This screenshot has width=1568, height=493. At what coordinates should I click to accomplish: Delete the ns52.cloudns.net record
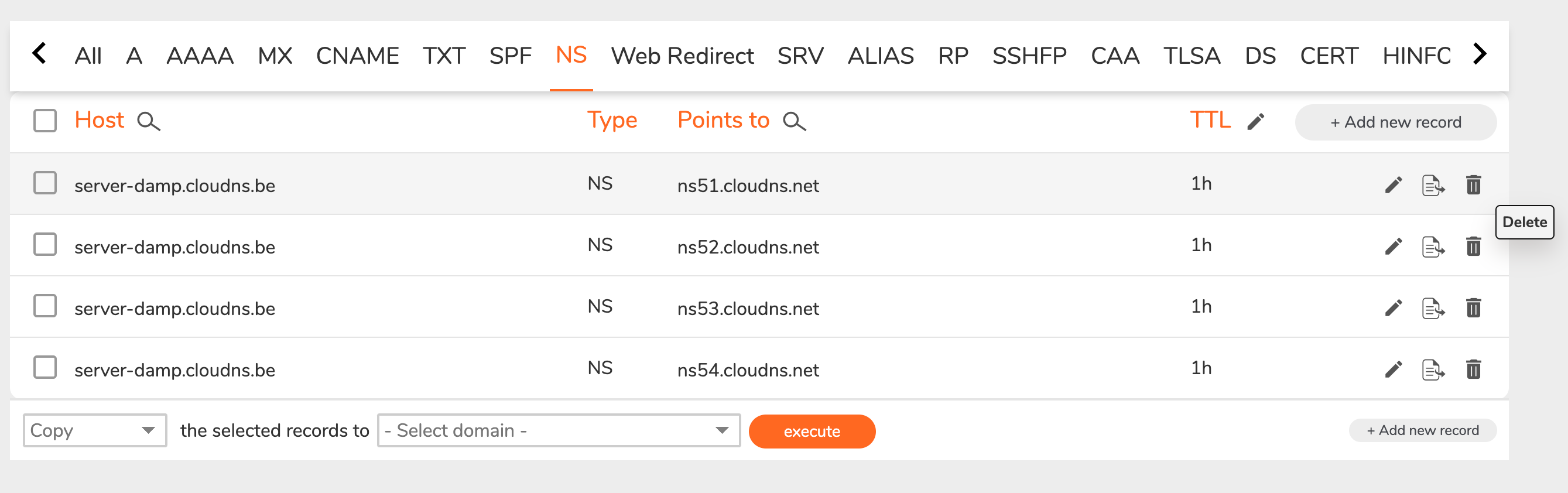pos(1473,246)
